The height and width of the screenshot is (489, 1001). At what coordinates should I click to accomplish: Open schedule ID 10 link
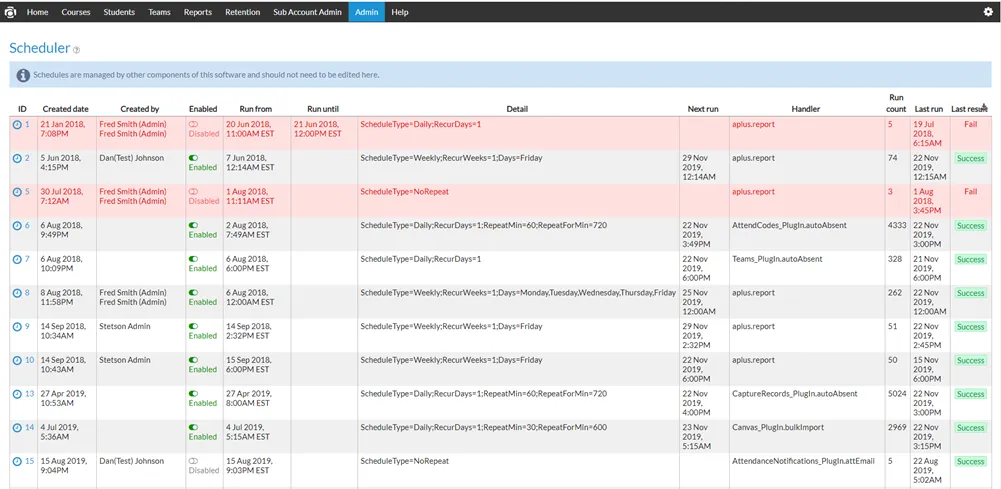tap(29, 360)
